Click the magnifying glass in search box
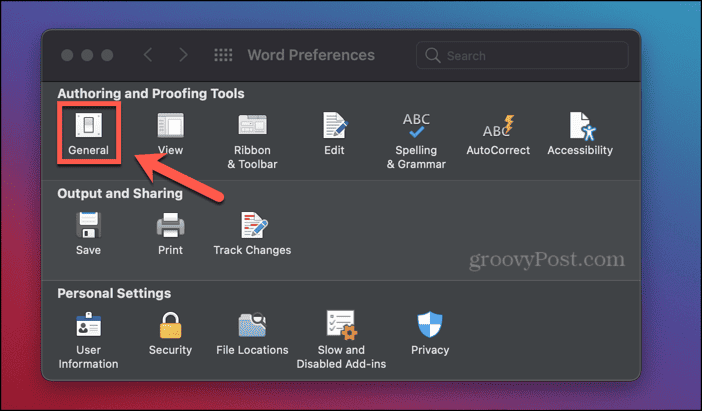This screenshot has width=702, height=411. (432, 56)
